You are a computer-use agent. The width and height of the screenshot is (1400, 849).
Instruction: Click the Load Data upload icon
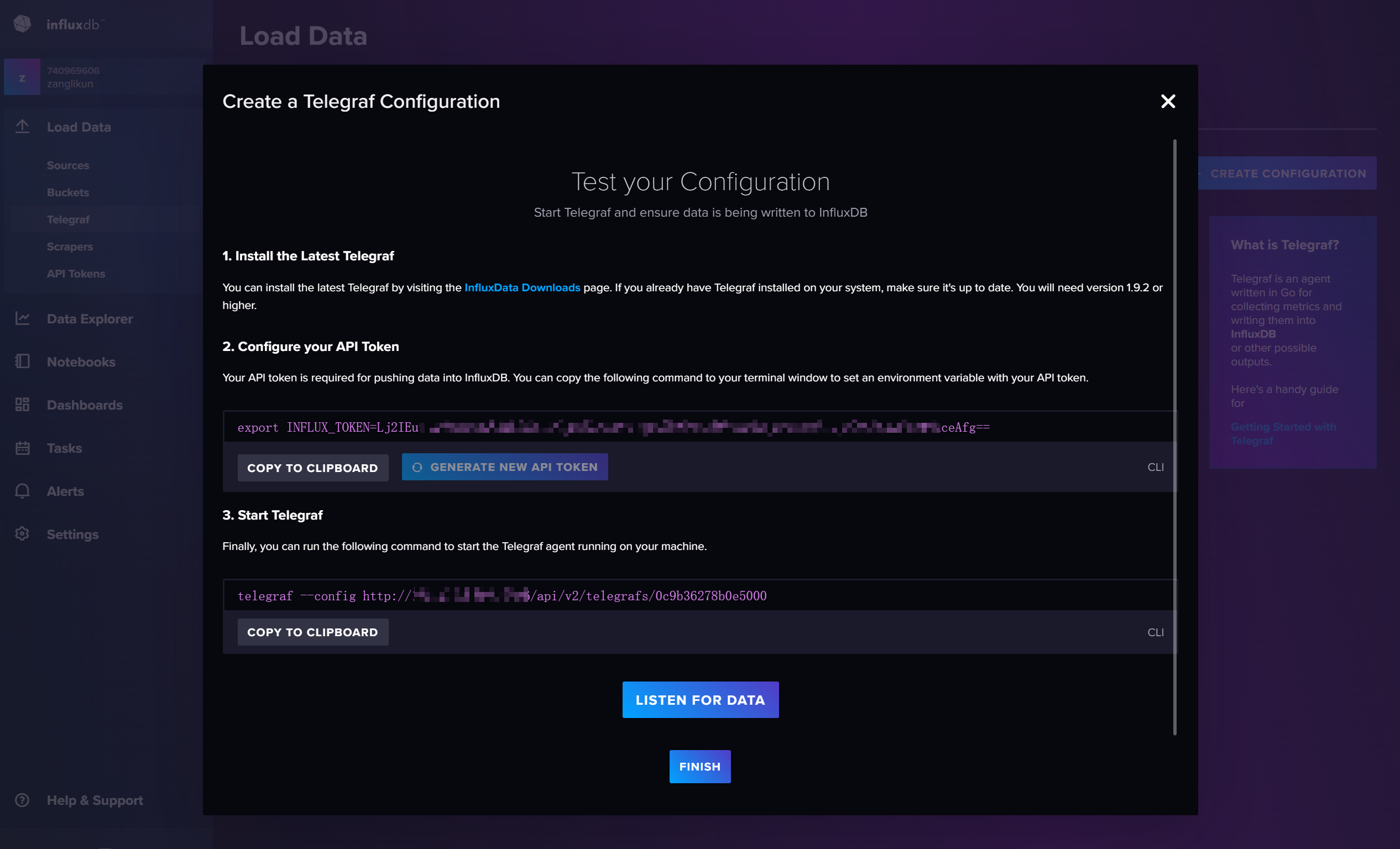pos(22,127)
